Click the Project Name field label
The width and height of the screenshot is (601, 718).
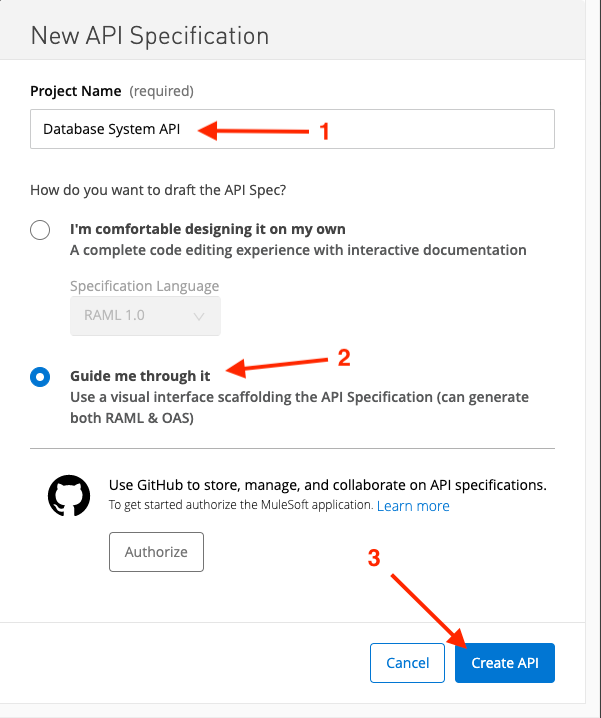pos(75,91)
